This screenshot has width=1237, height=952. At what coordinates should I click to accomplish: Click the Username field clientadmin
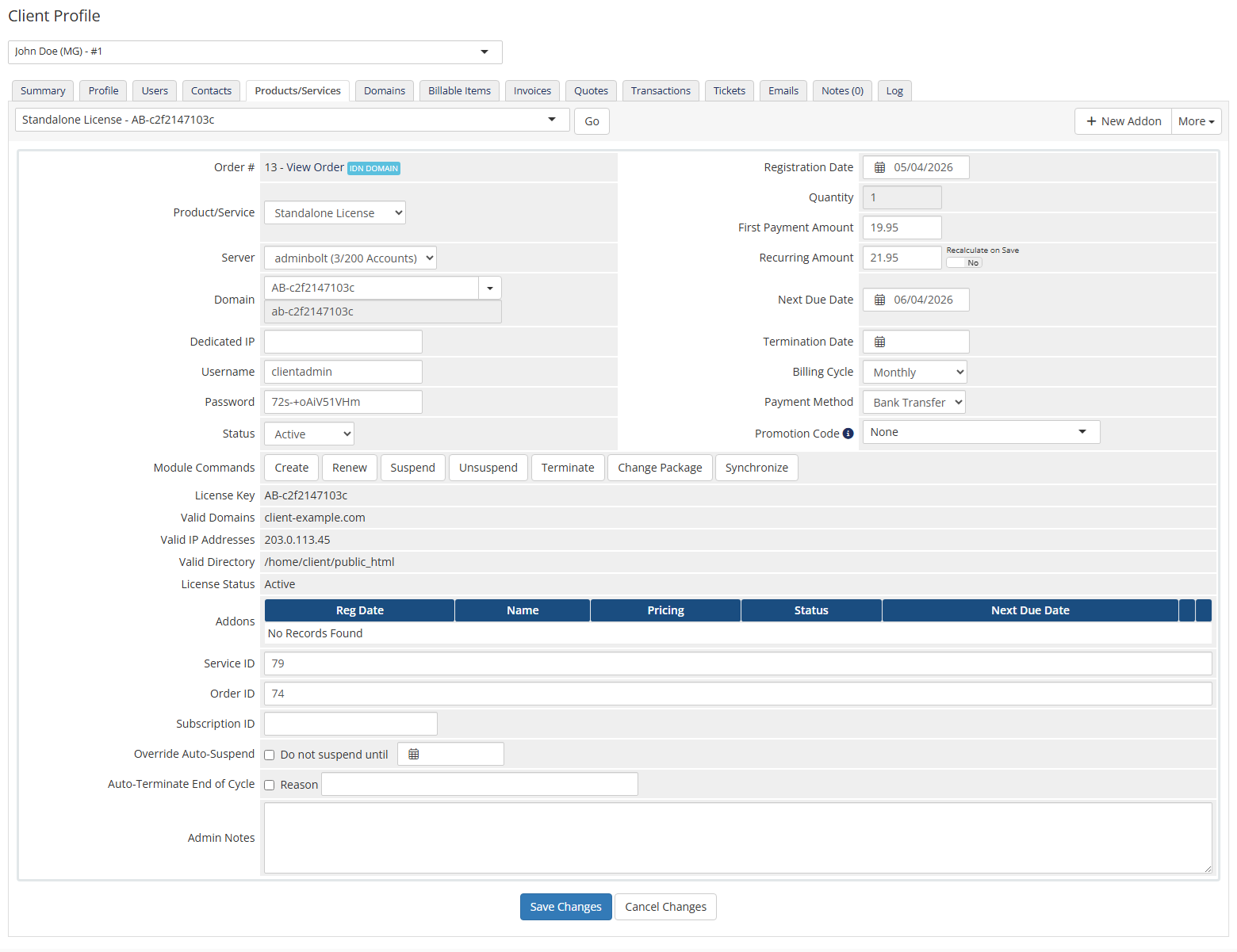tap(343, 372)
